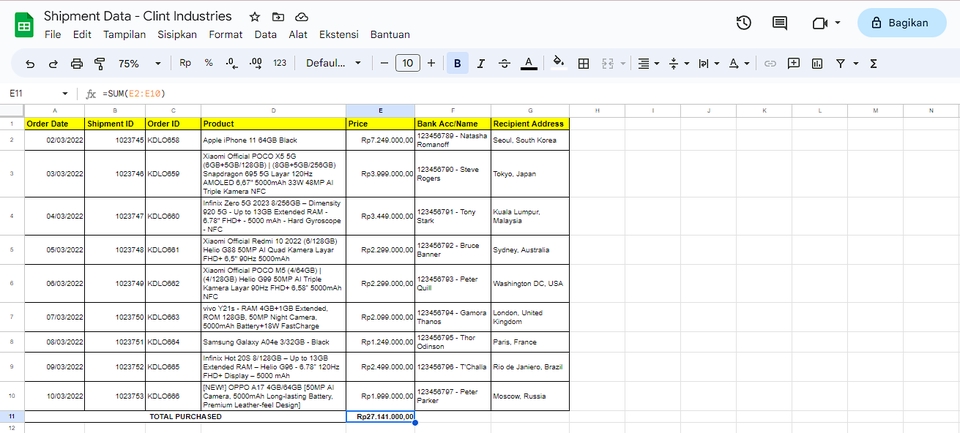Expand the horizontal align dropdown

coord(657,64)
